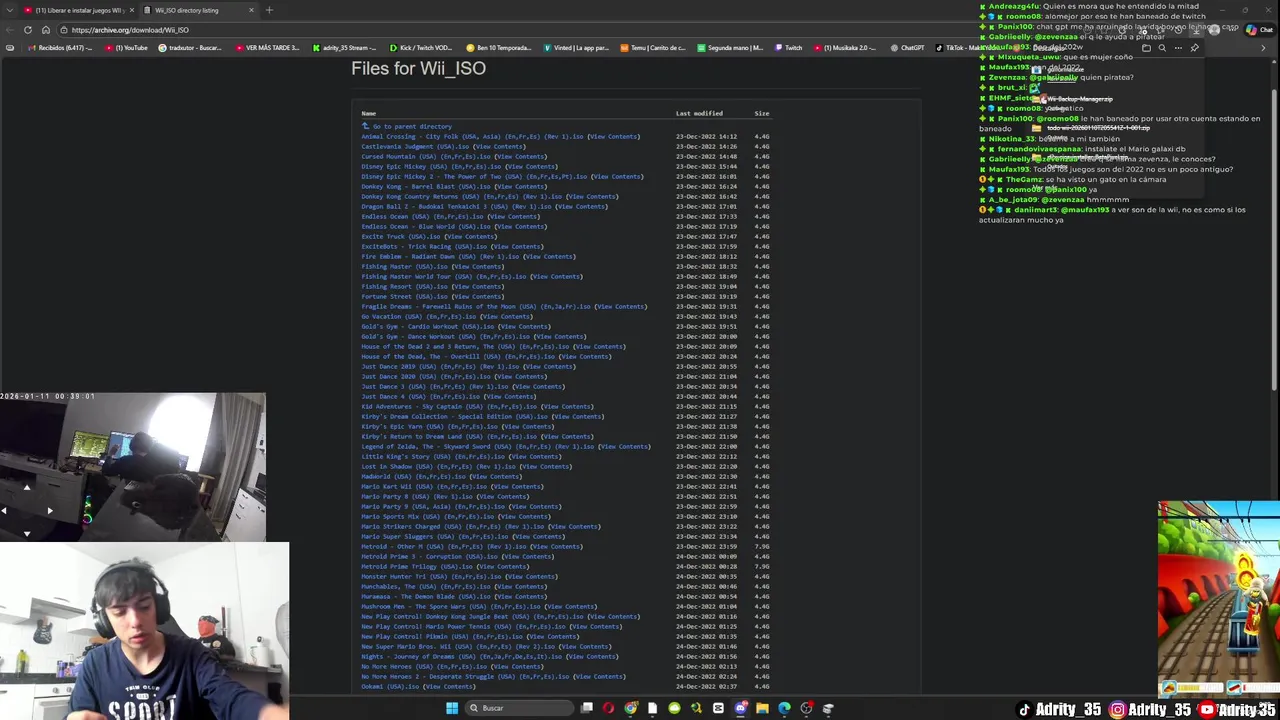Screen dimensions: 1280x720
Task: Open OBS Studio from the taskbar
Action: coord(806,708)
